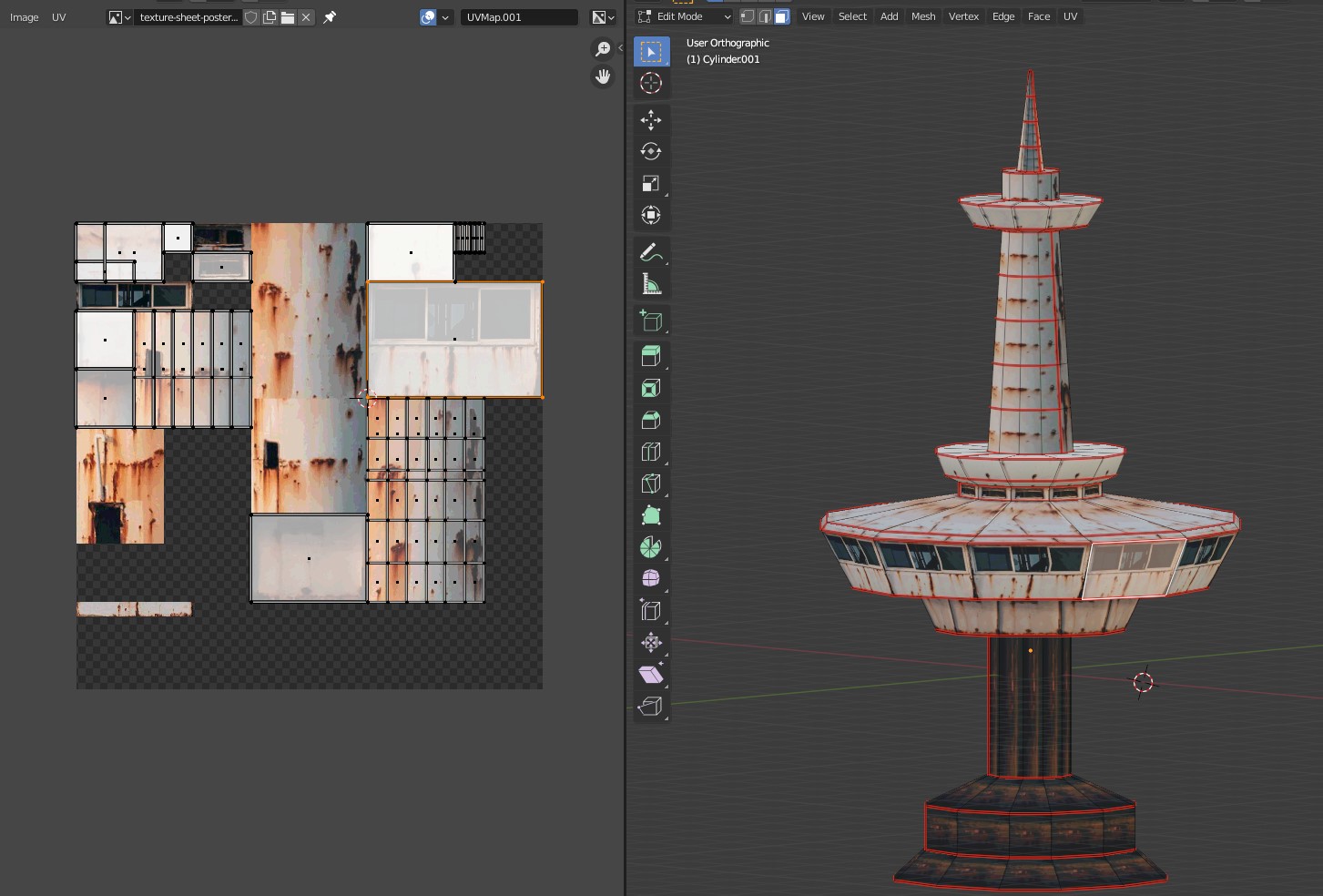Activate the Loop Cut tool

point(650,453)
